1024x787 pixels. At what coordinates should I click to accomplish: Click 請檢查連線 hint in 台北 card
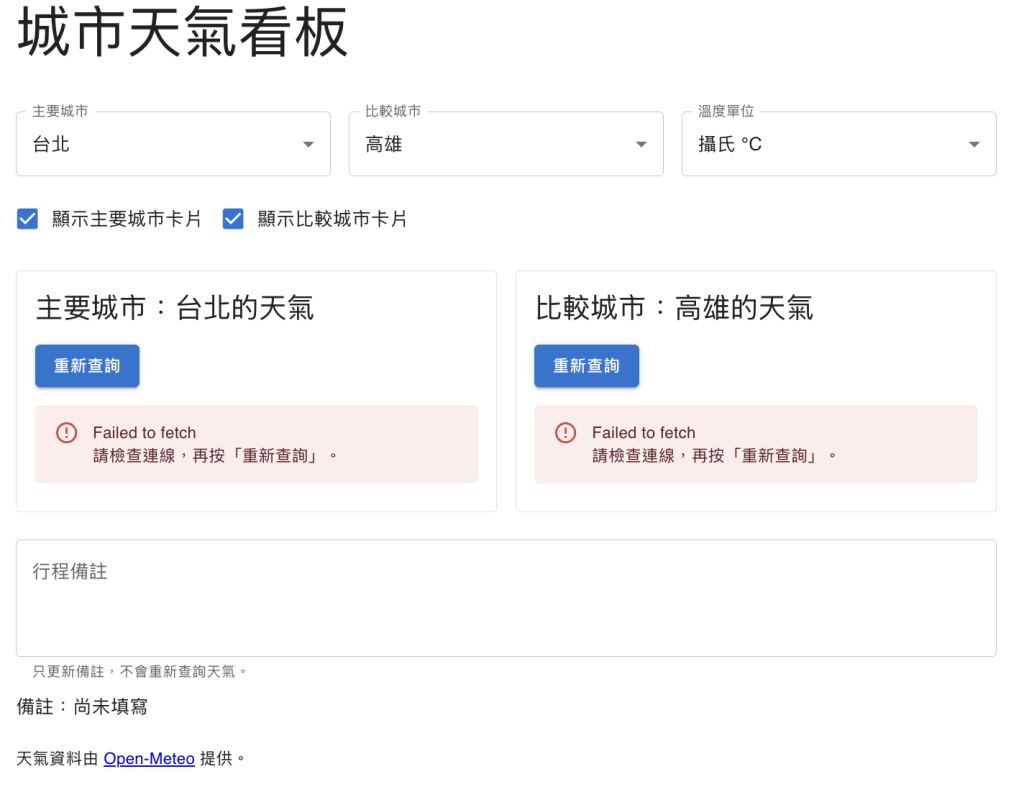tap(215, 455)
